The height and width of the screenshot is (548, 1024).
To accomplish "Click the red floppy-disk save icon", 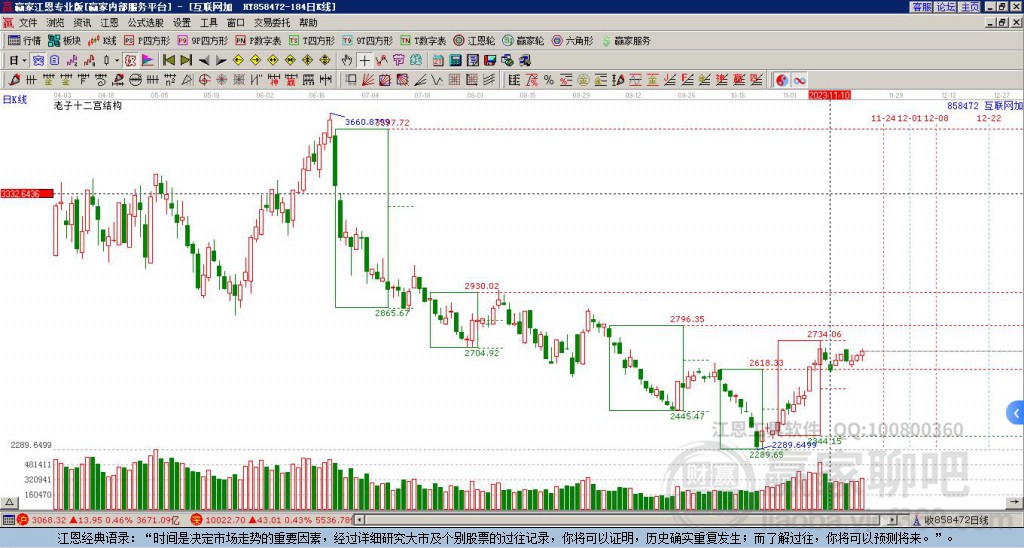I will click(490, 61).
